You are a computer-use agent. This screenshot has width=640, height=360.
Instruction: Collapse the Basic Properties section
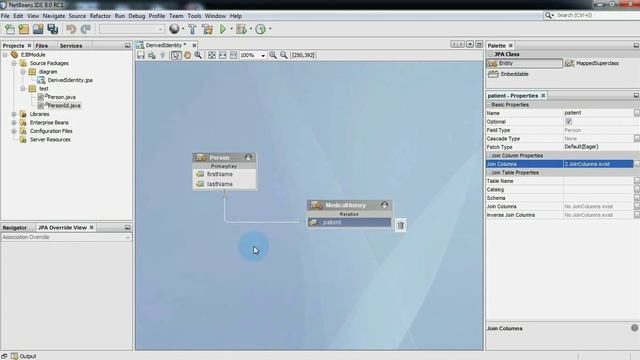(489, 105)
